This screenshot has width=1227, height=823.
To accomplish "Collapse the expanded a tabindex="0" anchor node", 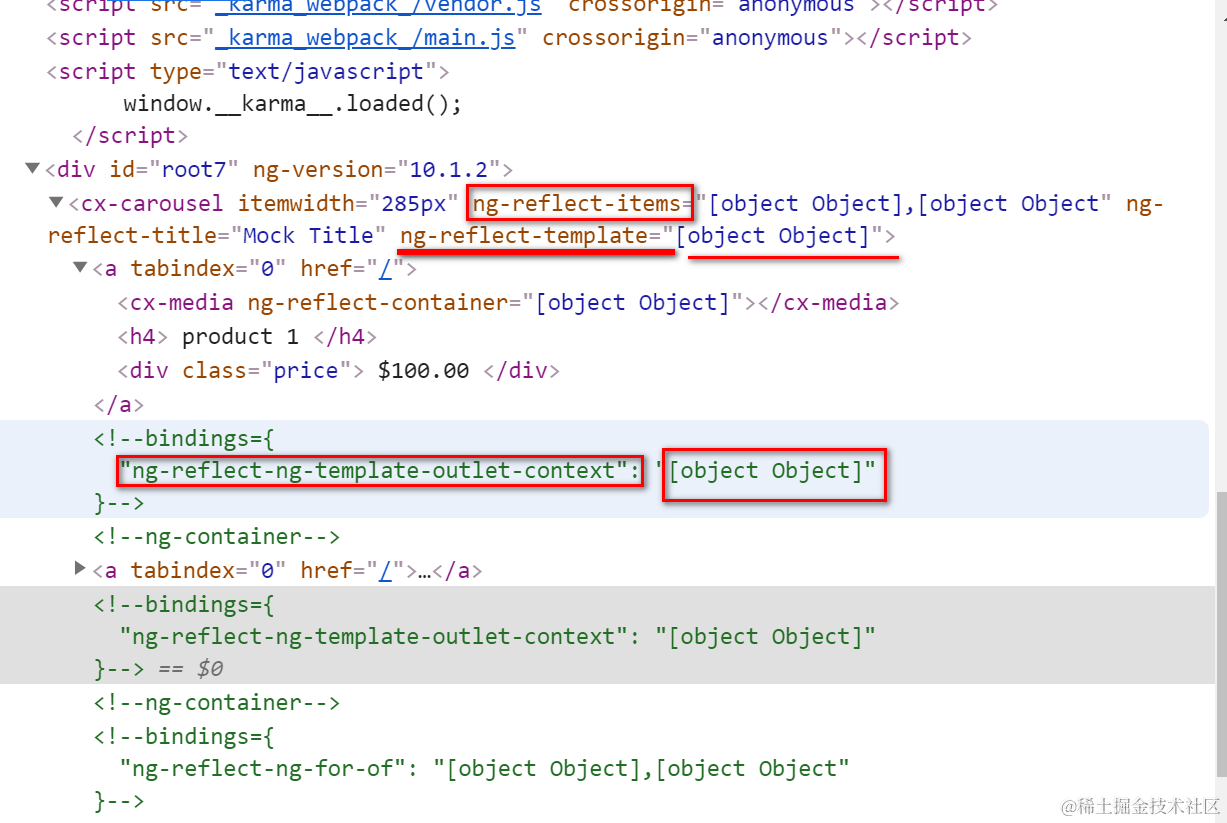I will 81,268.
